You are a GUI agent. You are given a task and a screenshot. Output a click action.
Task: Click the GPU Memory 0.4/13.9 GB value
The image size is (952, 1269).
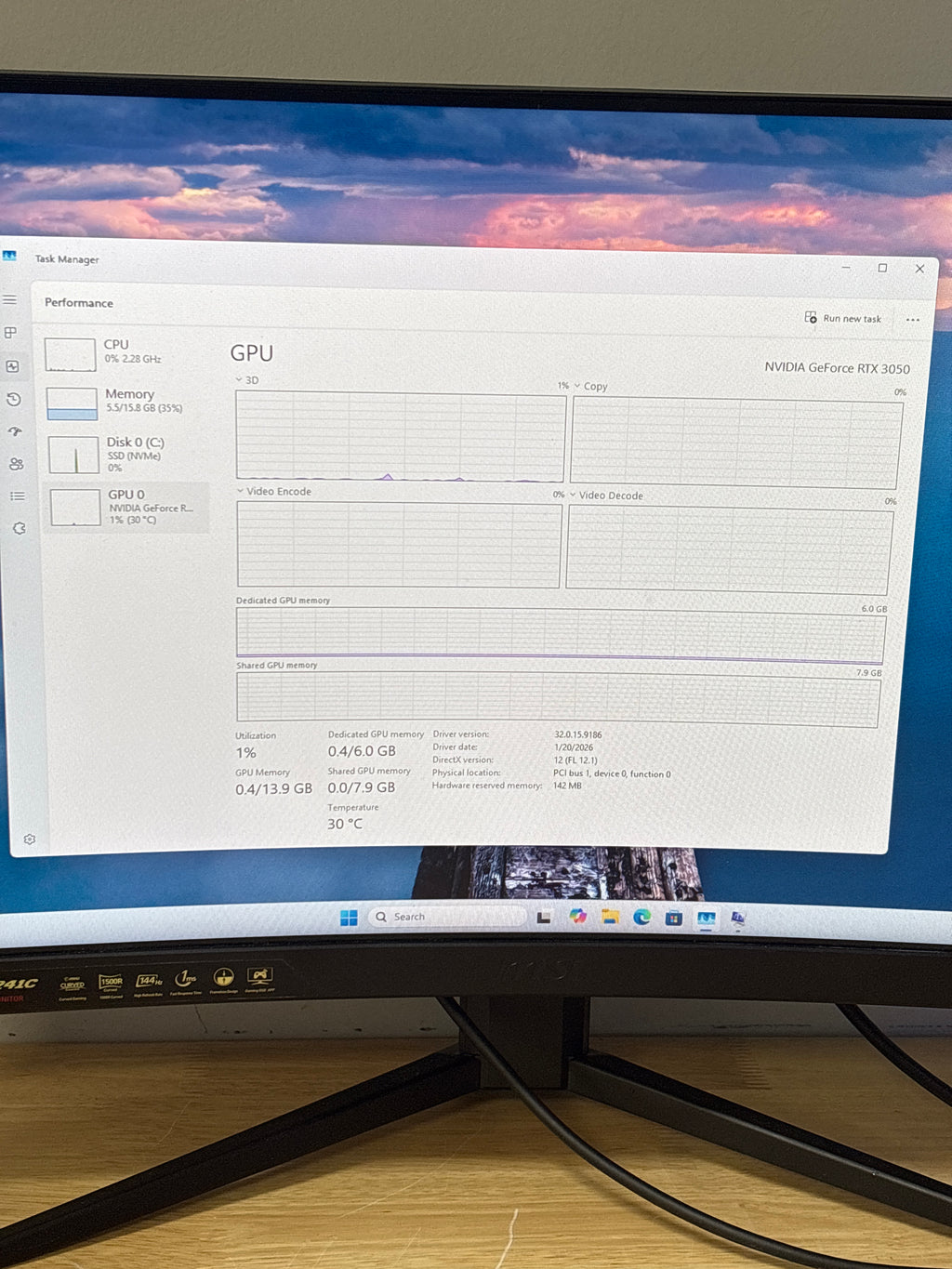pyautogui.click(x=273, y=788)
